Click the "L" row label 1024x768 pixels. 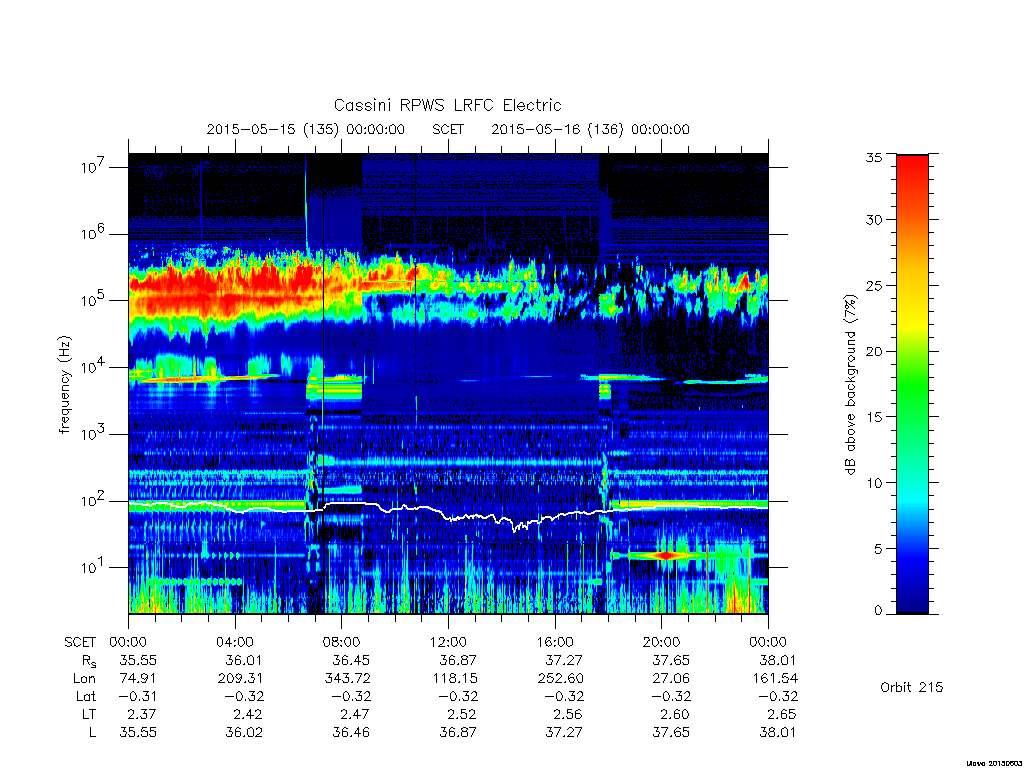tap(92, 732)
